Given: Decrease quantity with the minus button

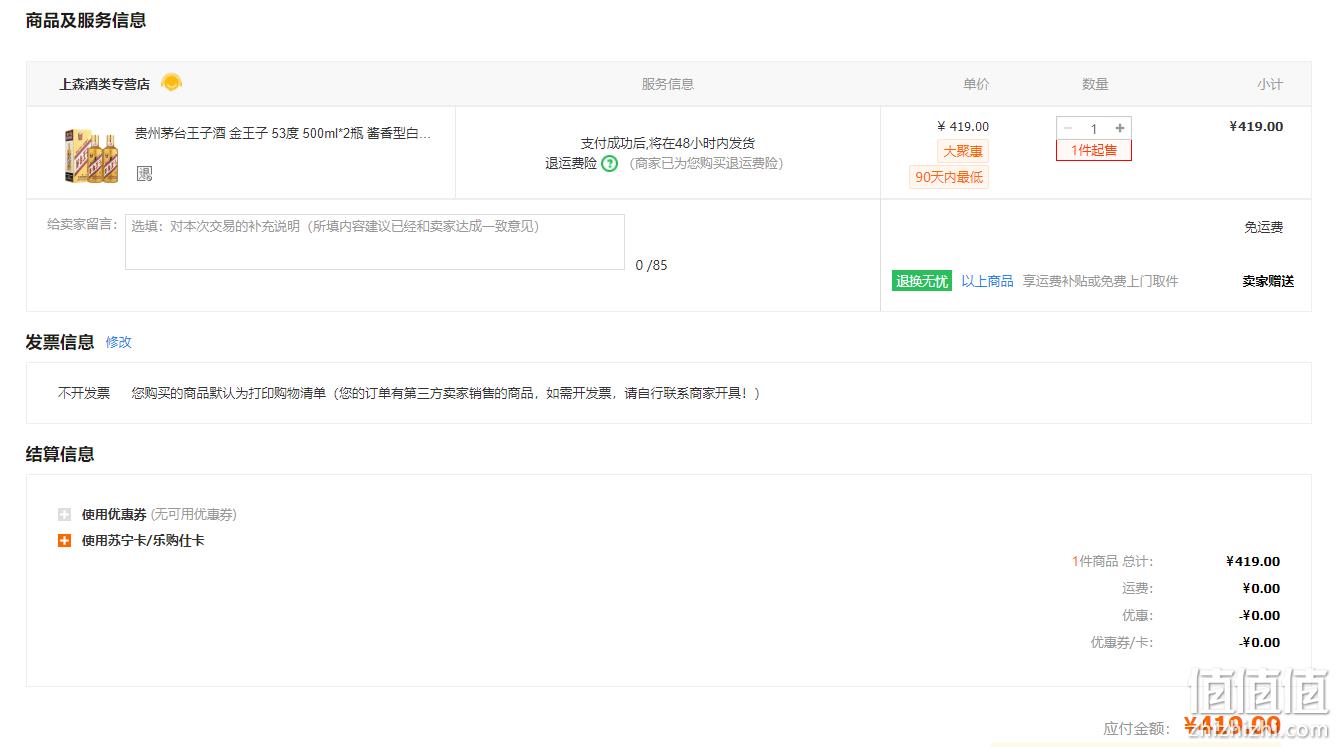Looking at the screenshot, I should [x=1068, y=128].
